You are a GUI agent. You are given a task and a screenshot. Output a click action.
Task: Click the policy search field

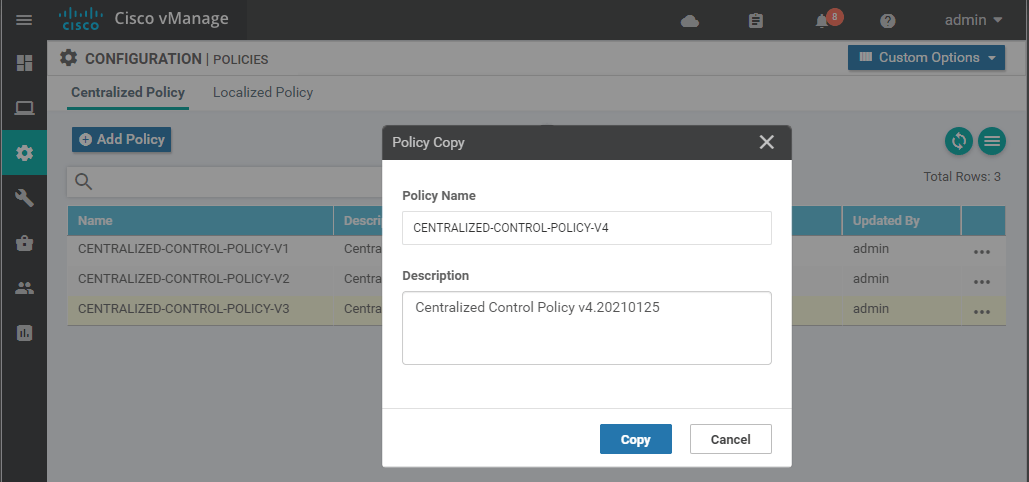pyautogui.click(x=226, y=182)
